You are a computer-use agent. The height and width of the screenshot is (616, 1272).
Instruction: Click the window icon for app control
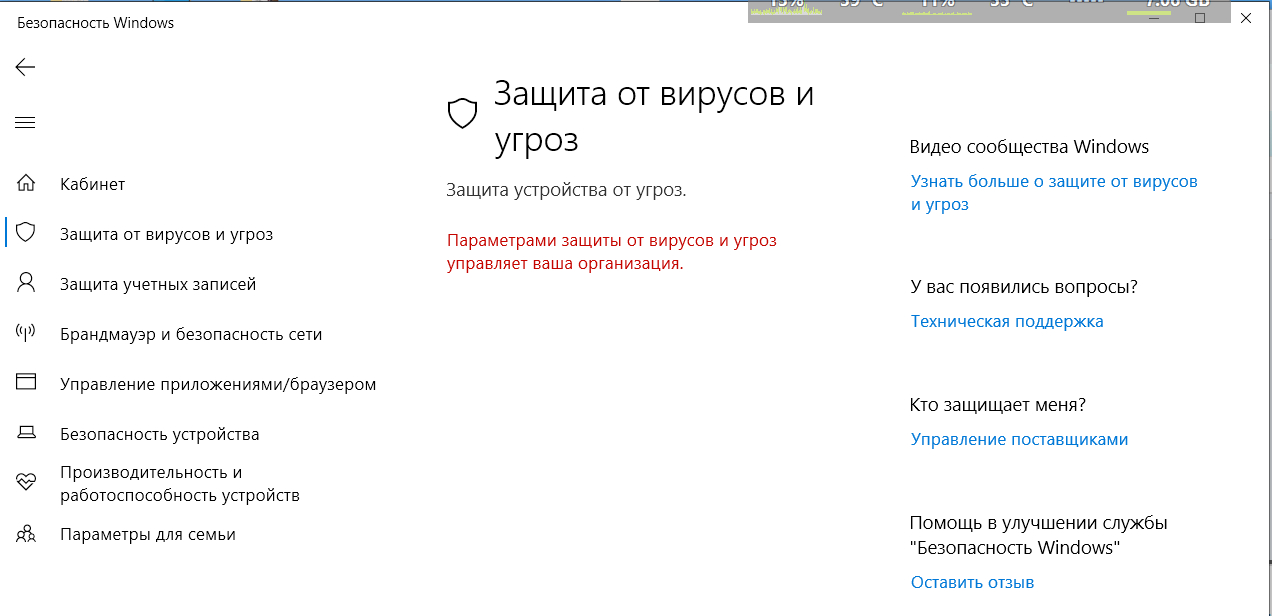coord(26,382)
